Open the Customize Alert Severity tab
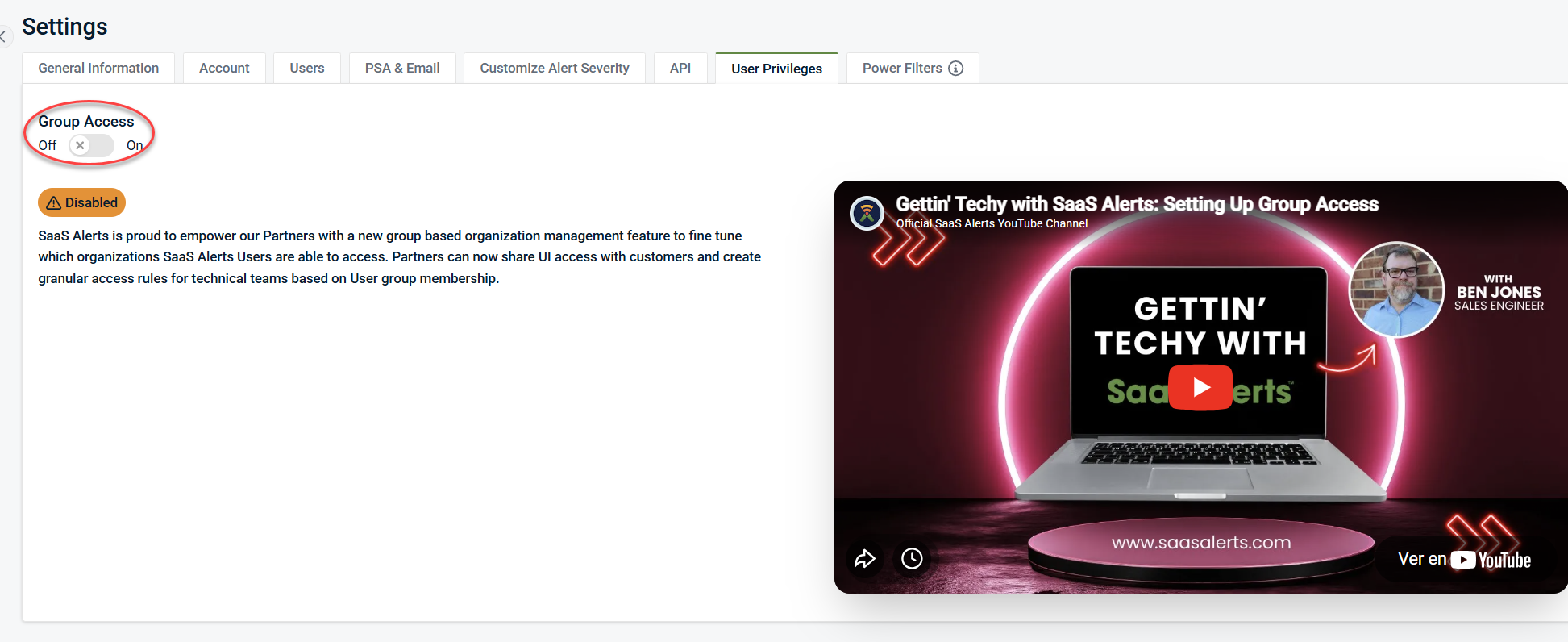 (x=555, y=69)
